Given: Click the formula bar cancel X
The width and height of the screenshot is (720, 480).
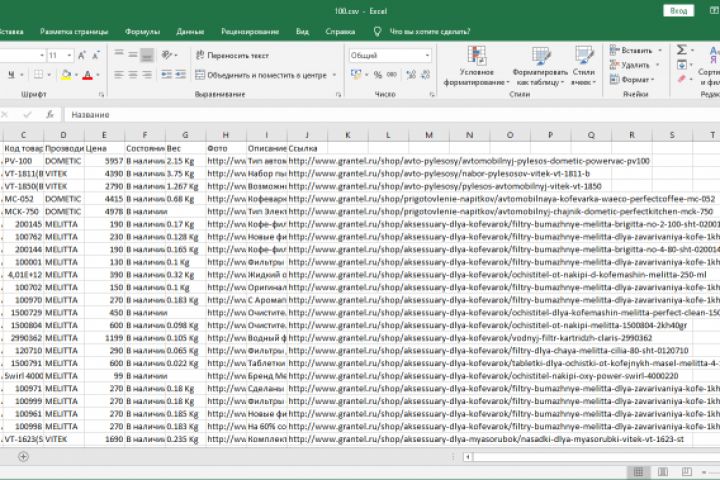Looking at the screenshot, I should click(x=5, y=114).
